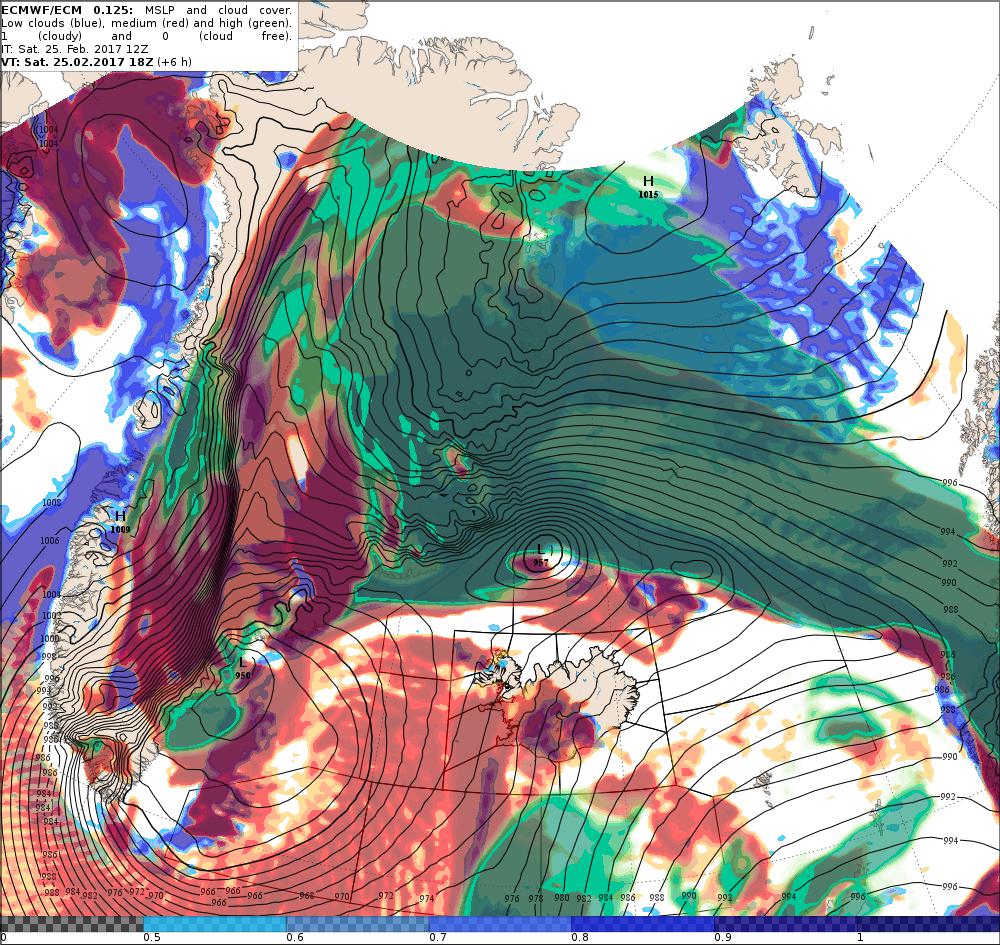Click the '950' low pressure value

[x=242, y=675]
